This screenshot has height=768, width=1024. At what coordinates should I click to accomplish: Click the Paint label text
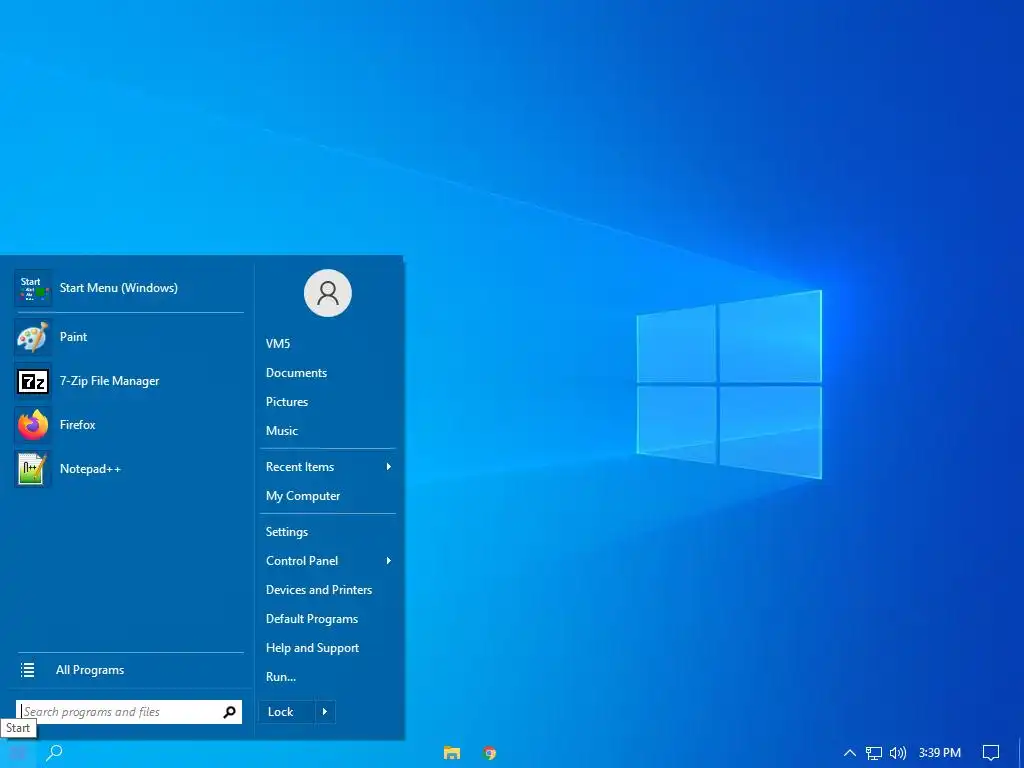pyautogui.click(x=73, y=337)
